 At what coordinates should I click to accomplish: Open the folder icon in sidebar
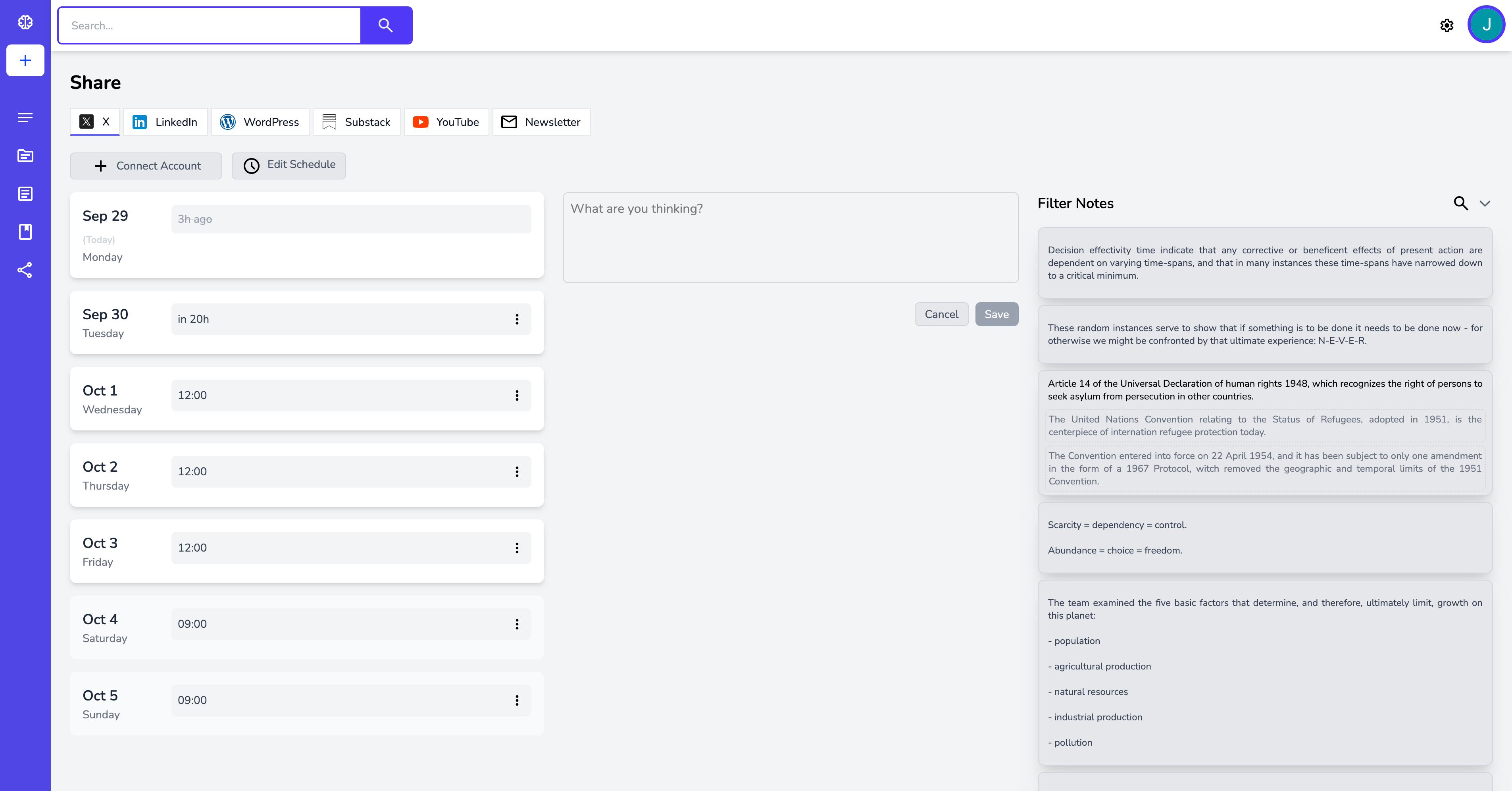25,156
